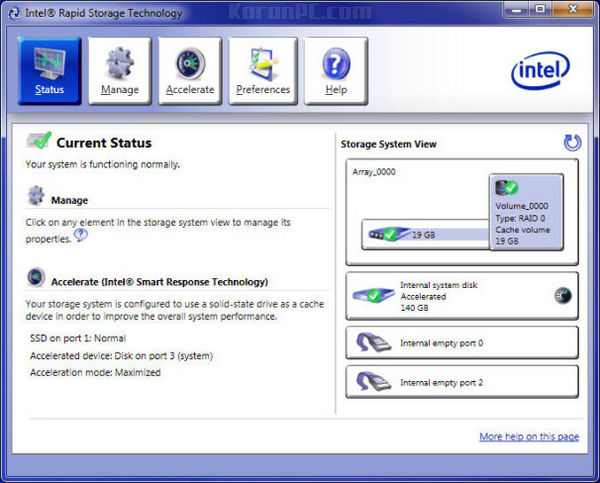This screenshot has width=600, height=483.
Task: Click 'SSD on port 1: Normal' text
Action: [x=78, y=338]
